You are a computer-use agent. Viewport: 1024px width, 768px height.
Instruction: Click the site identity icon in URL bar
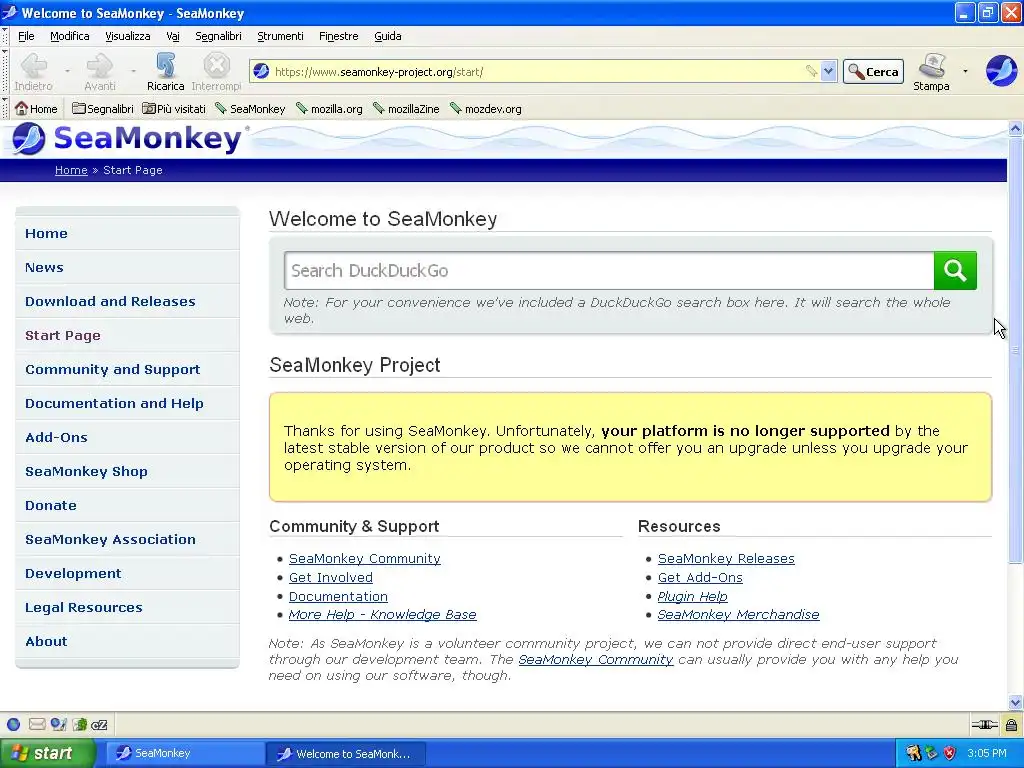261,71
